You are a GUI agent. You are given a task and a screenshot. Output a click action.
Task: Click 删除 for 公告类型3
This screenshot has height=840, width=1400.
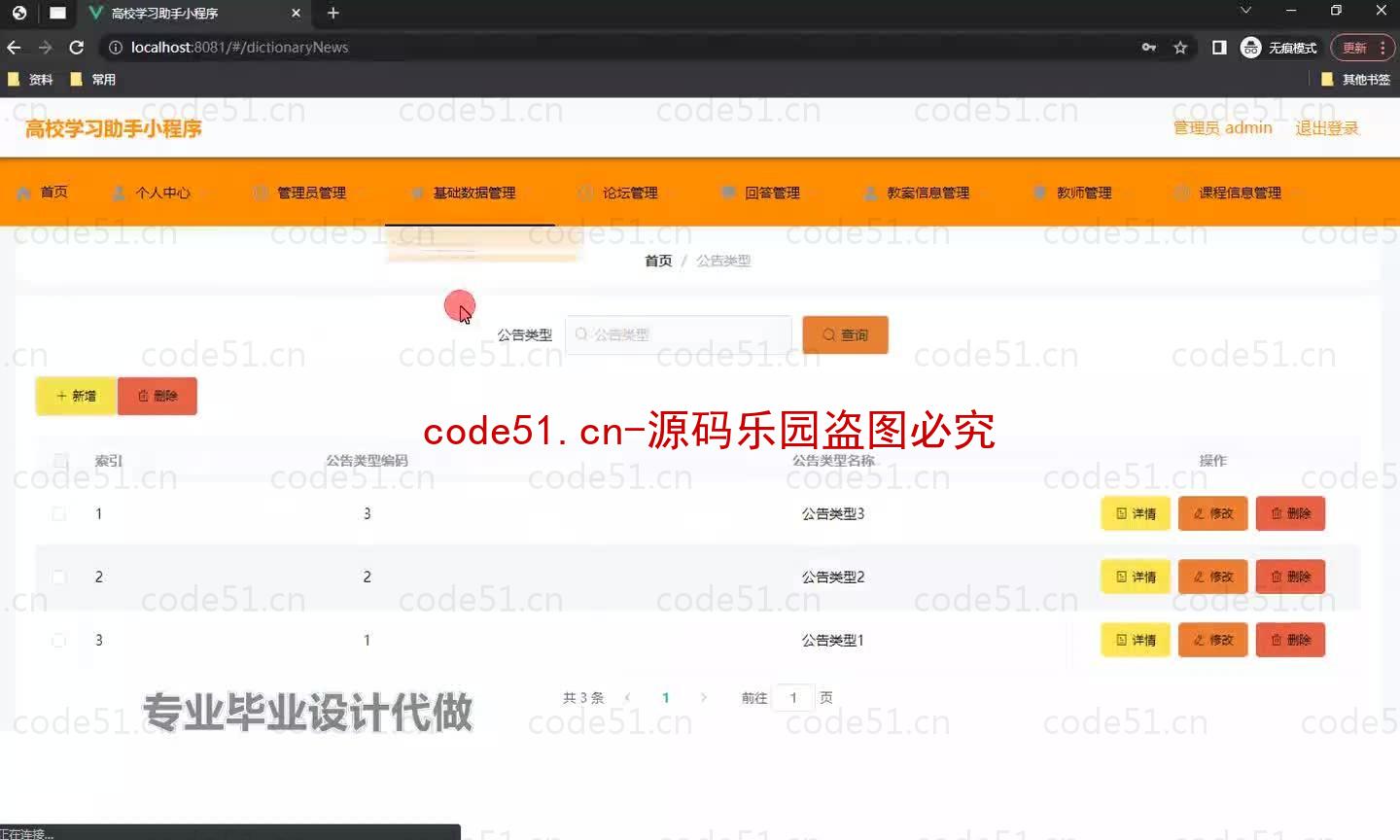tap(1290, 513)
